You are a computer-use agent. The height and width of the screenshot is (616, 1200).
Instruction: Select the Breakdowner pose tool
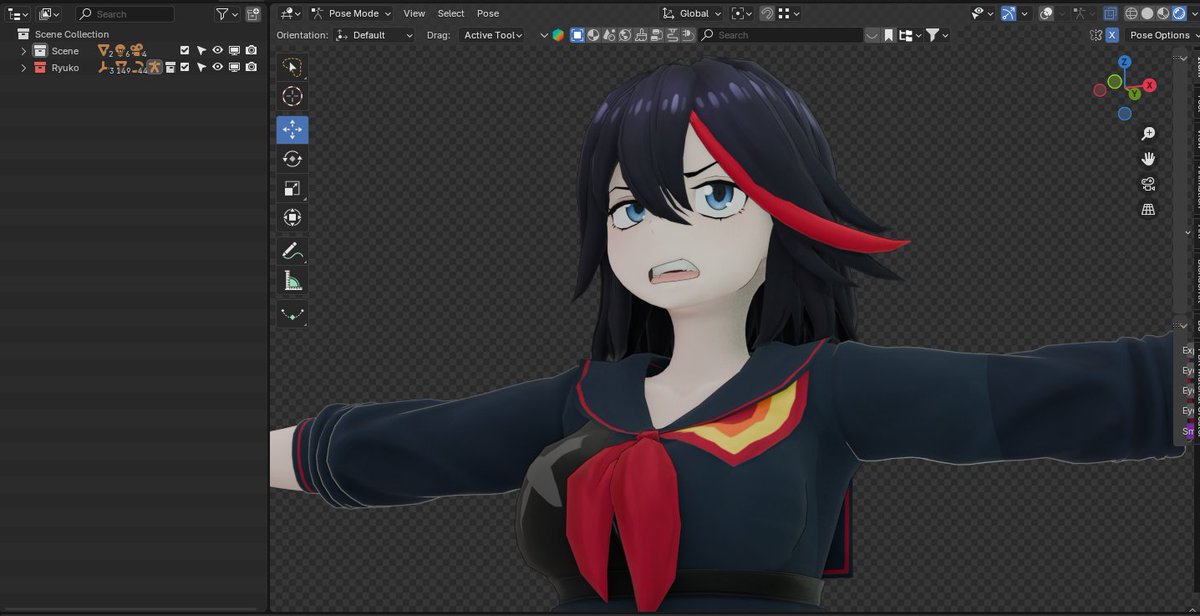[x=292, y=313]
